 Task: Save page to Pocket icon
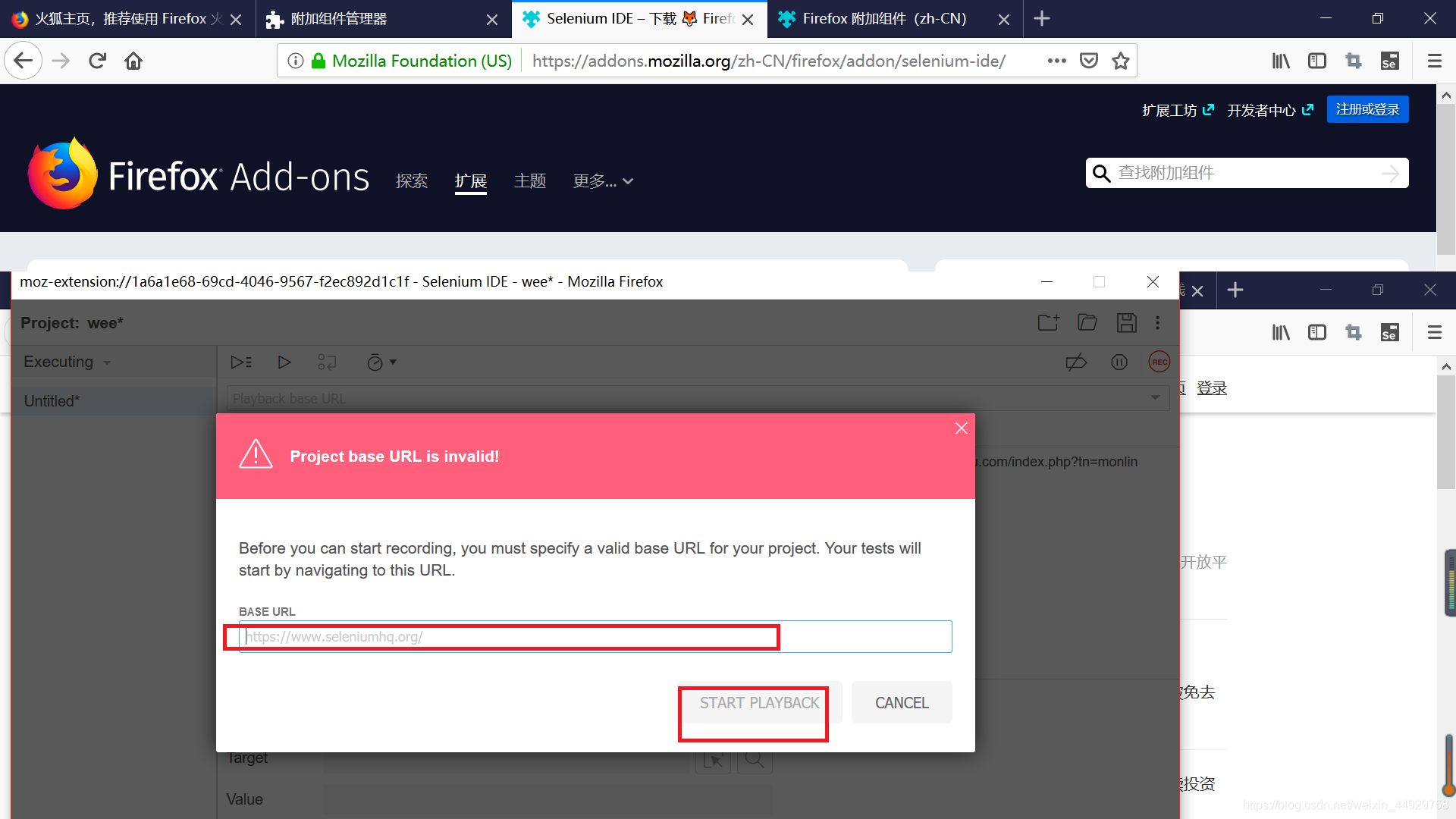coord(1089,61)
